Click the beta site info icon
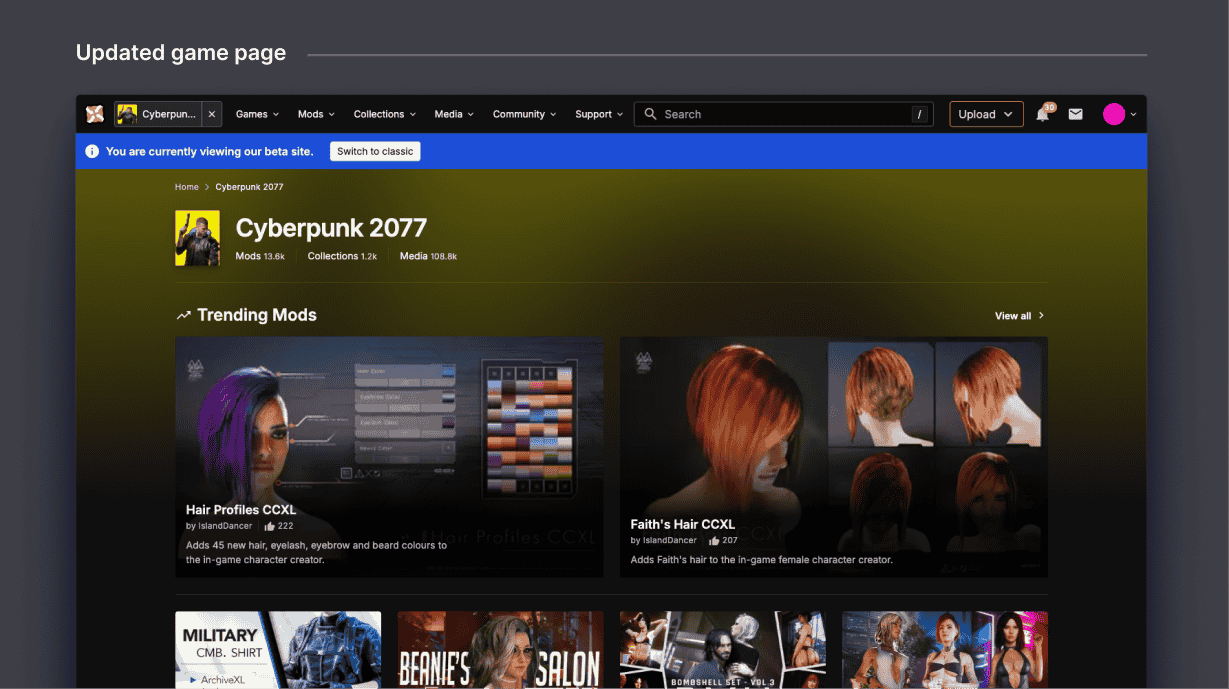 tap(92, 151)
